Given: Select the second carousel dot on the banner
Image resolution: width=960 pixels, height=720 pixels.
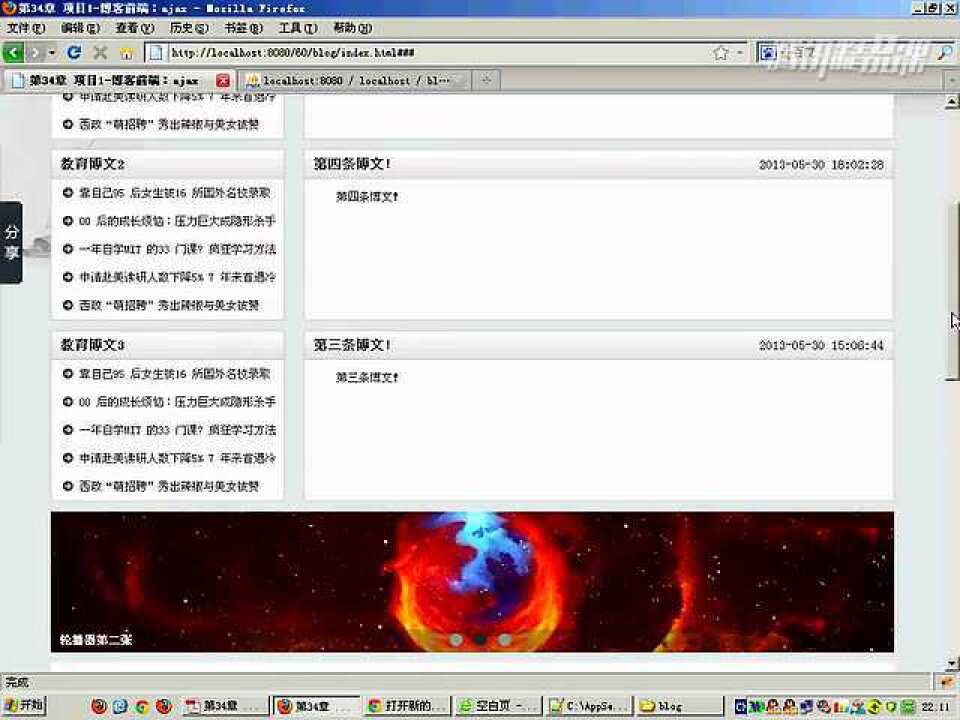Looking at the screenshot, I should [x=481, y=640].
